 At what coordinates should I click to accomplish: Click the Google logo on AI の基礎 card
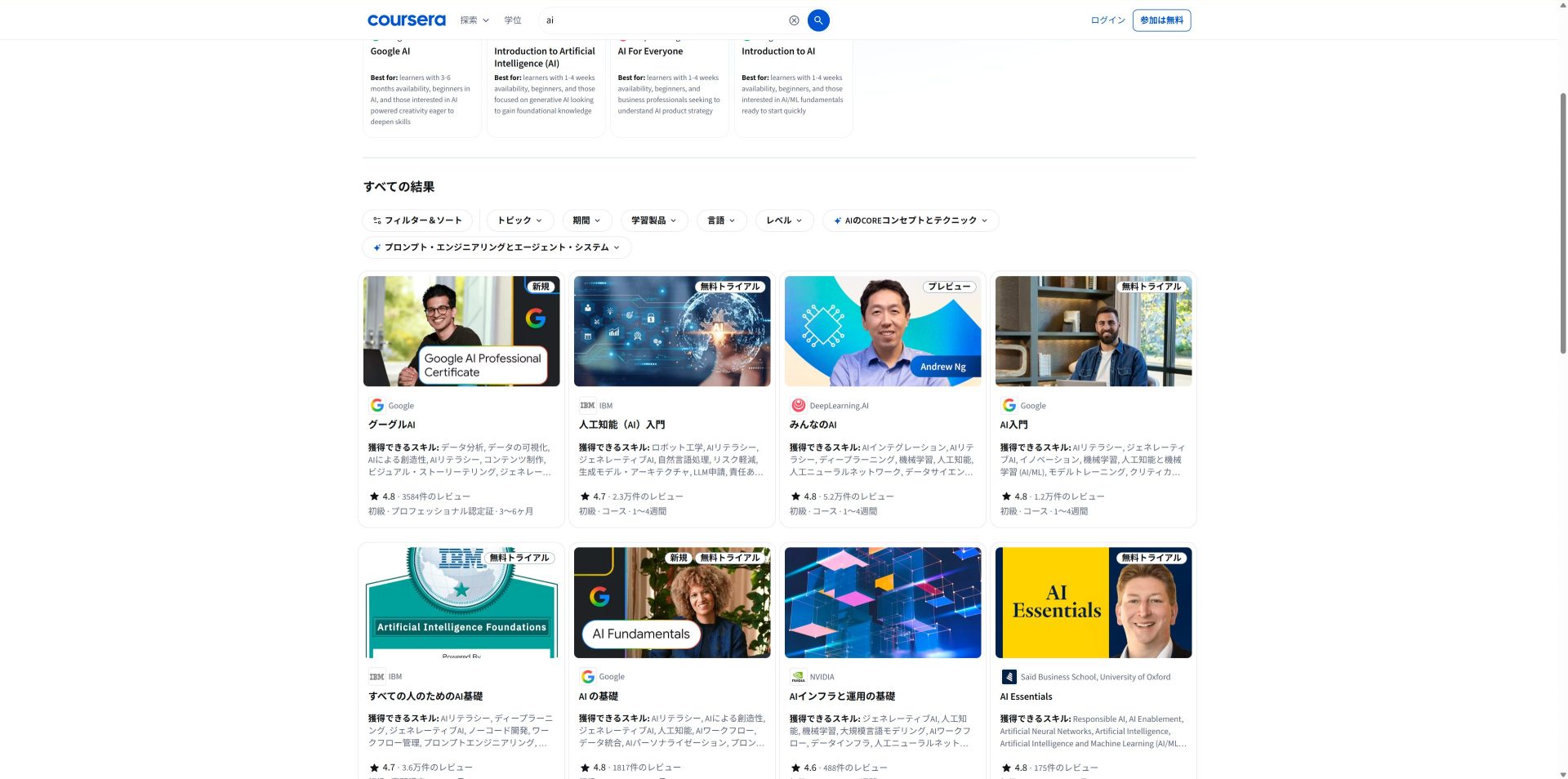[x=587, y=677]
